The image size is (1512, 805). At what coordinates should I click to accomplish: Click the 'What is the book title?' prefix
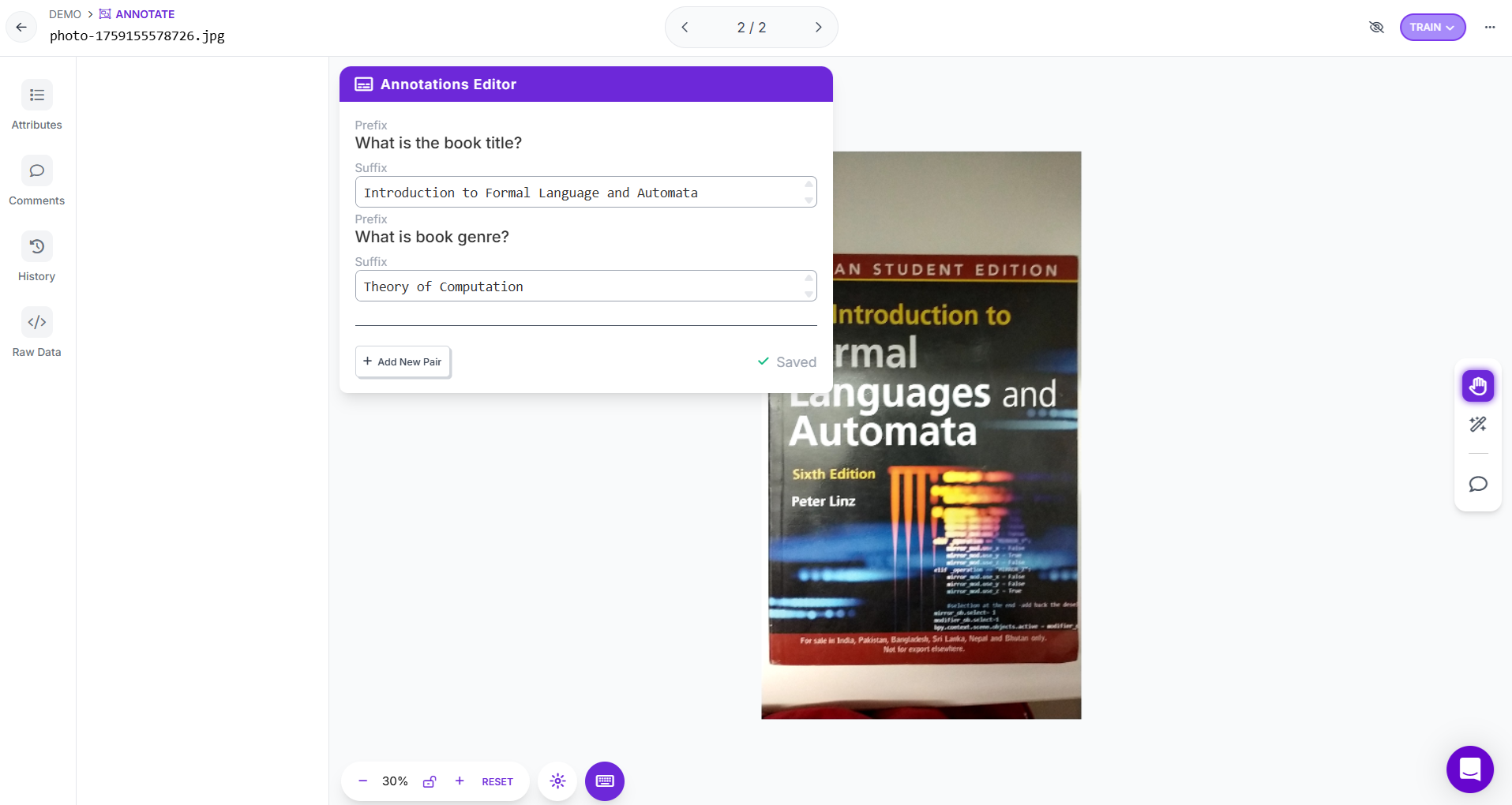coord(438,143)
